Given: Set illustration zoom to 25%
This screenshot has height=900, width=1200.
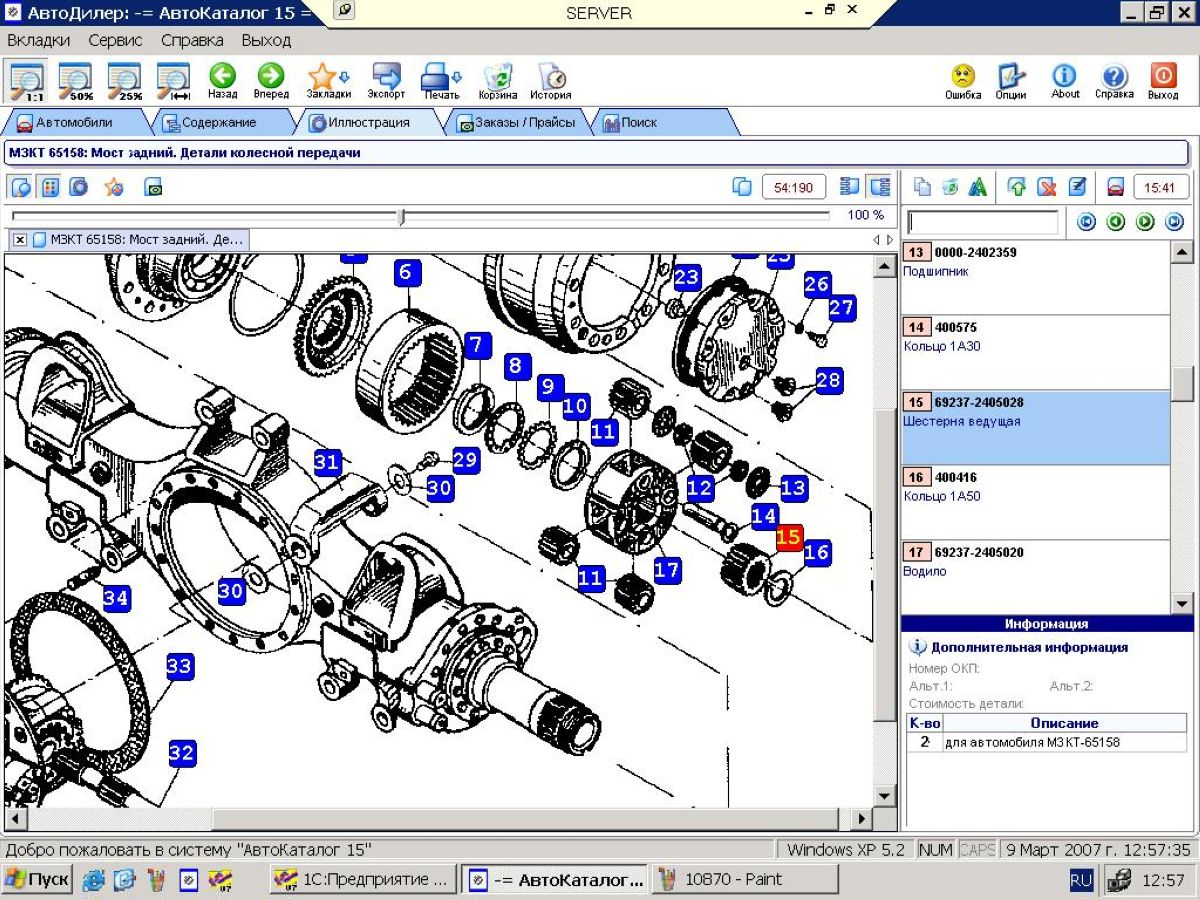Looking at the screenshot, I should coord(125,80).
